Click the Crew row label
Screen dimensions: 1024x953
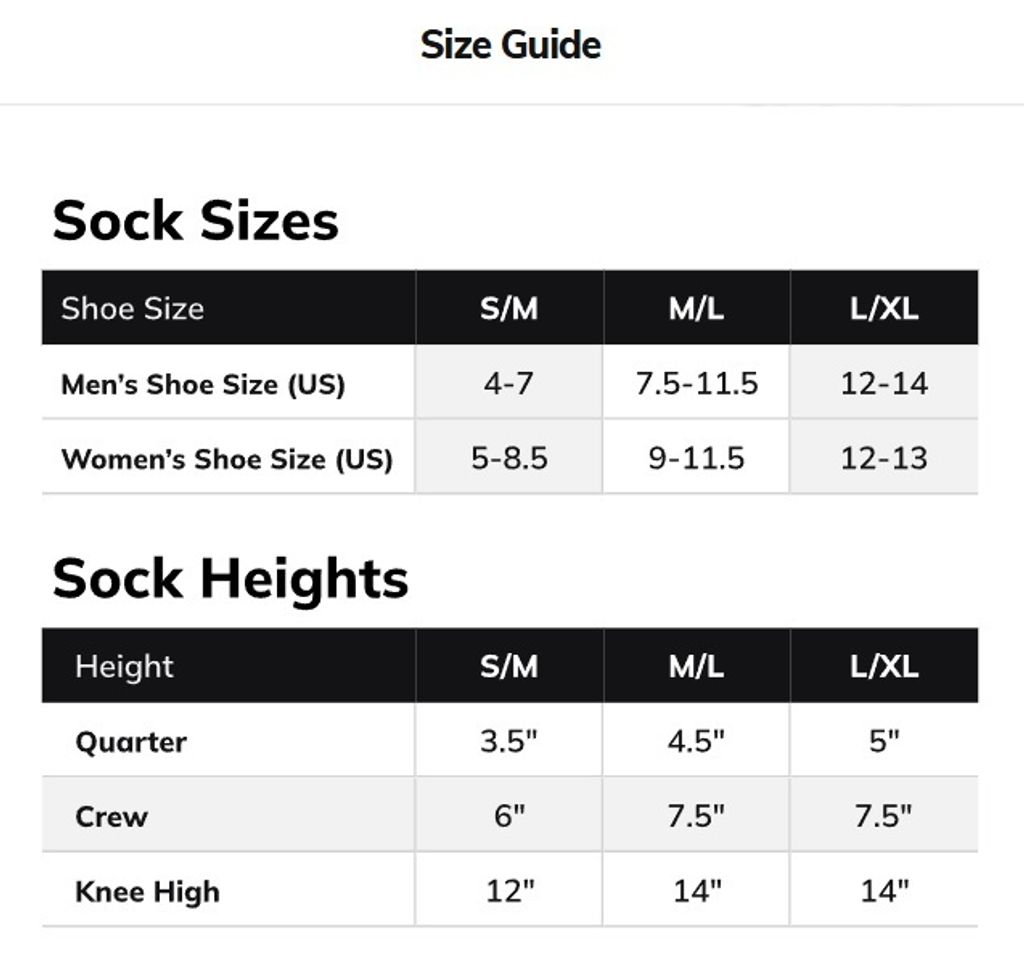[x=111, y=816]
